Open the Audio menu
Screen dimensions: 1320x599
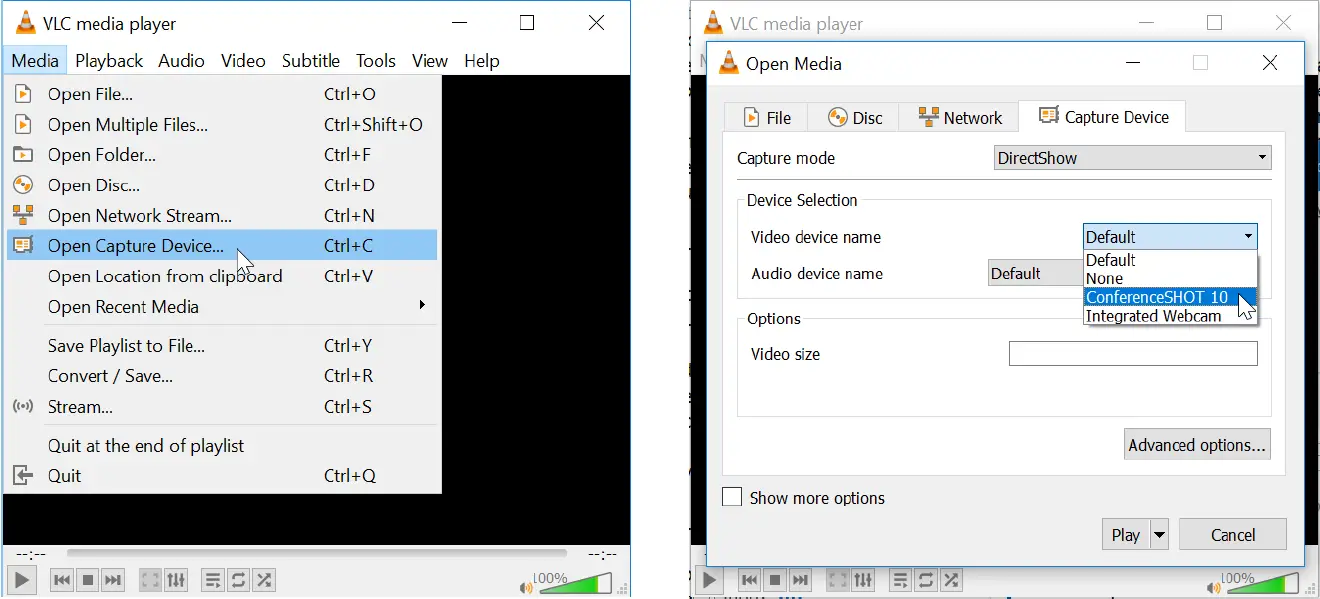(x=181, y=61)
